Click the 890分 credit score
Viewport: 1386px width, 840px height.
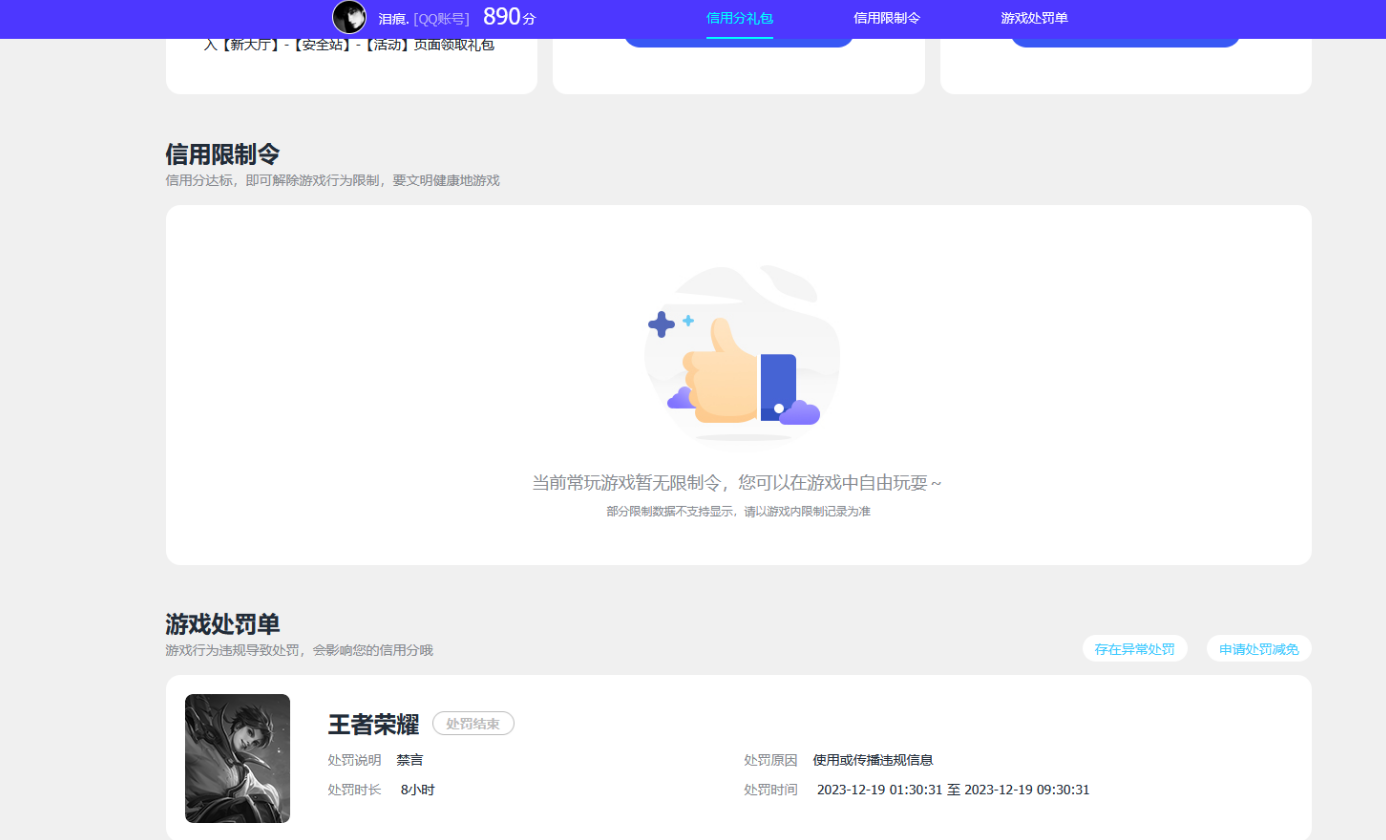coord(510,17)
